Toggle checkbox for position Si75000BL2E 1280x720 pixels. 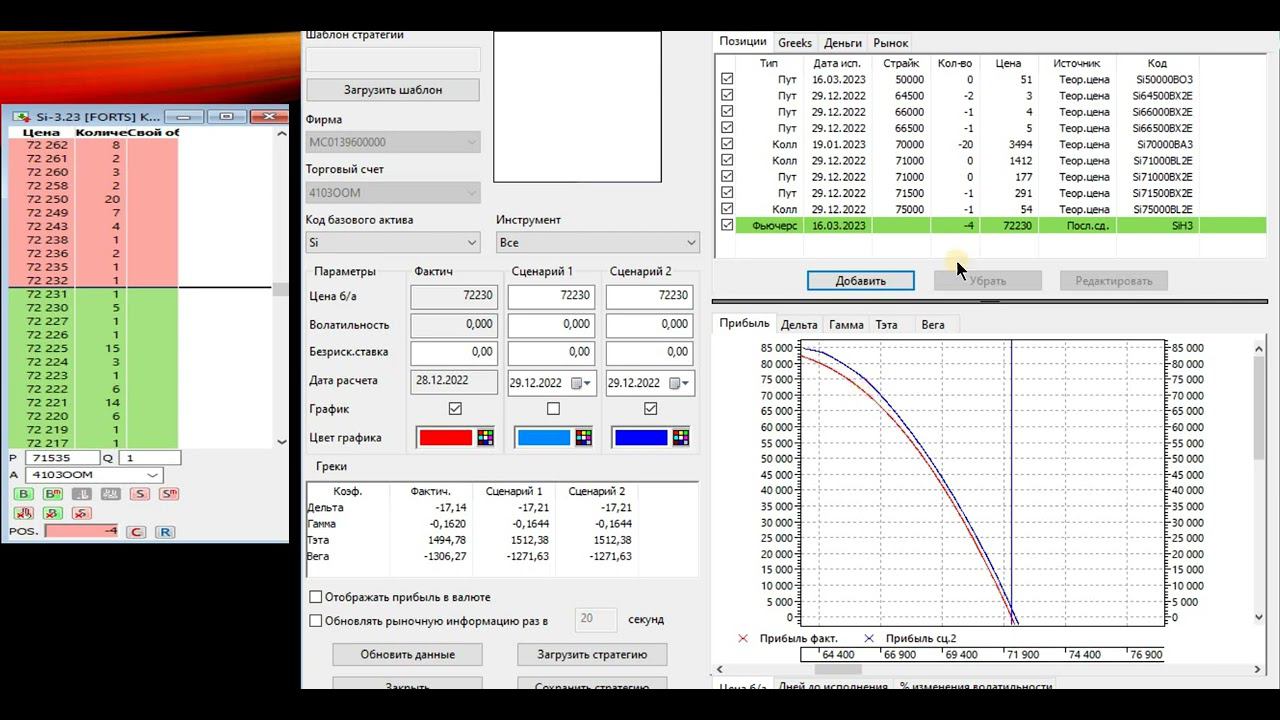pos(727,209)
